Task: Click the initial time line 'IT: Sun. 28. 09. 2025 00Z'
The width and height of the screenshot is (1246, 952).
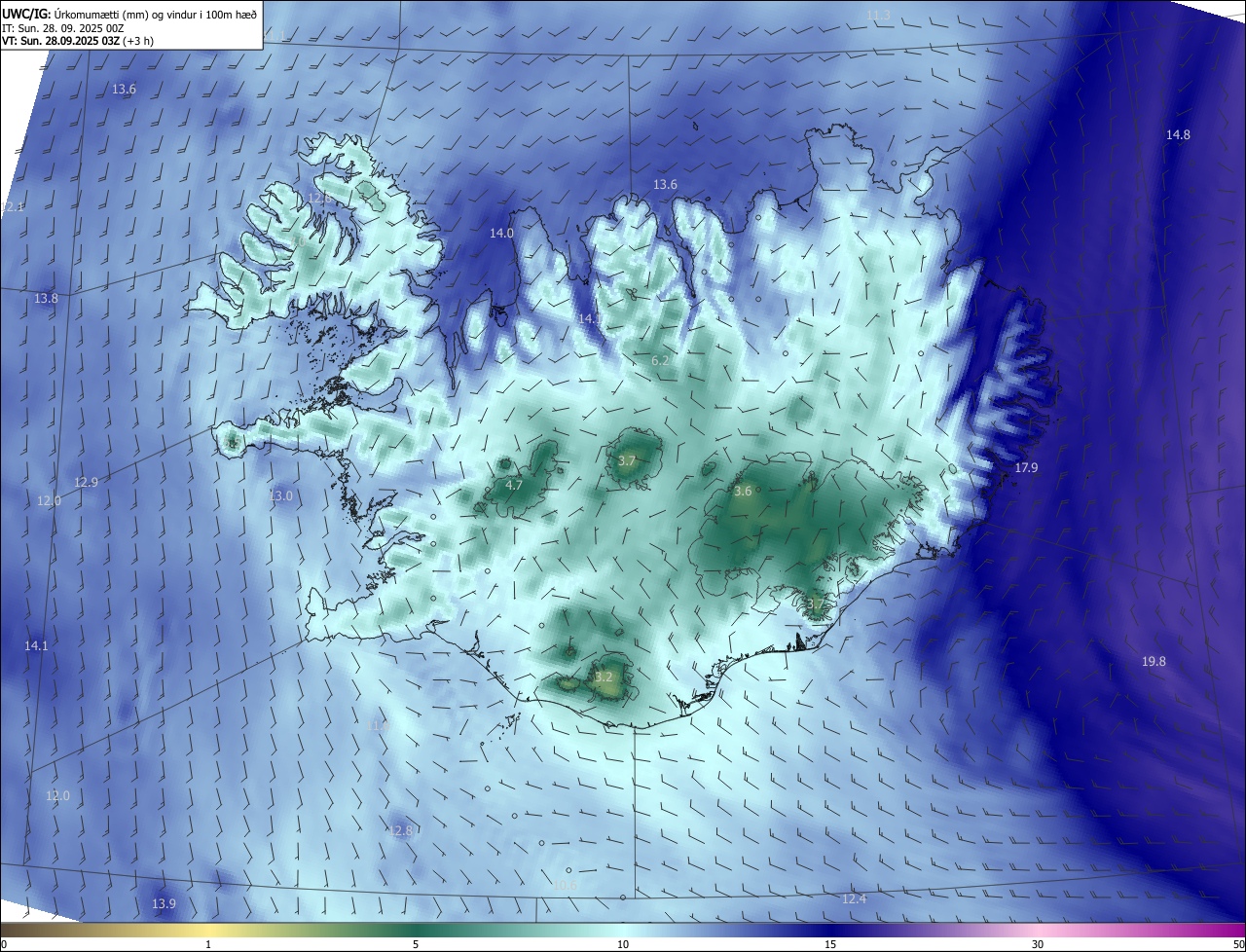Action: (x=64, y=28)
